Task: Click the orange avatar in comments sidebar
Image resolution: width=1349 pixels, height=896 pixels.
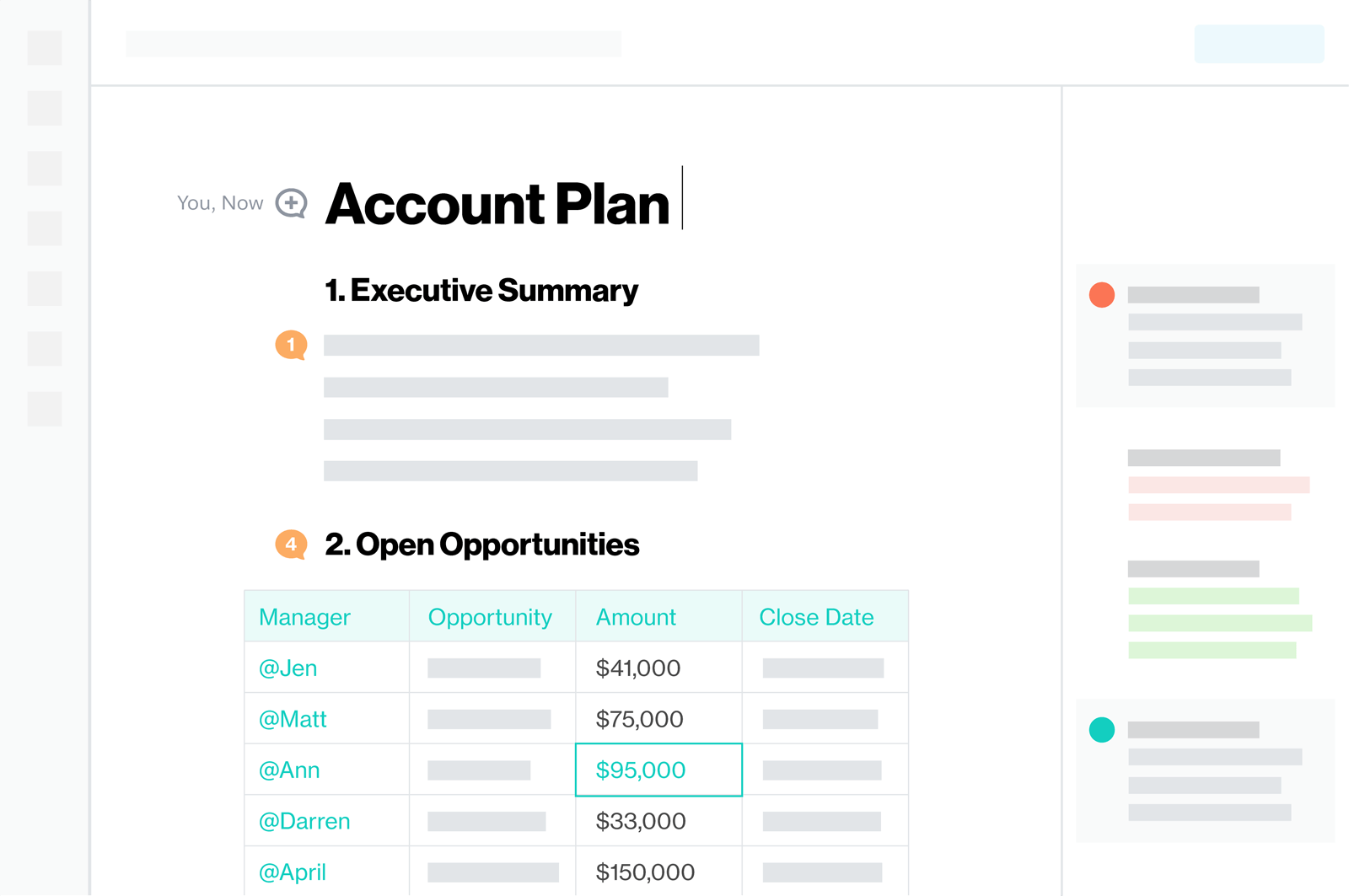Action: [x=1102, y=295]
